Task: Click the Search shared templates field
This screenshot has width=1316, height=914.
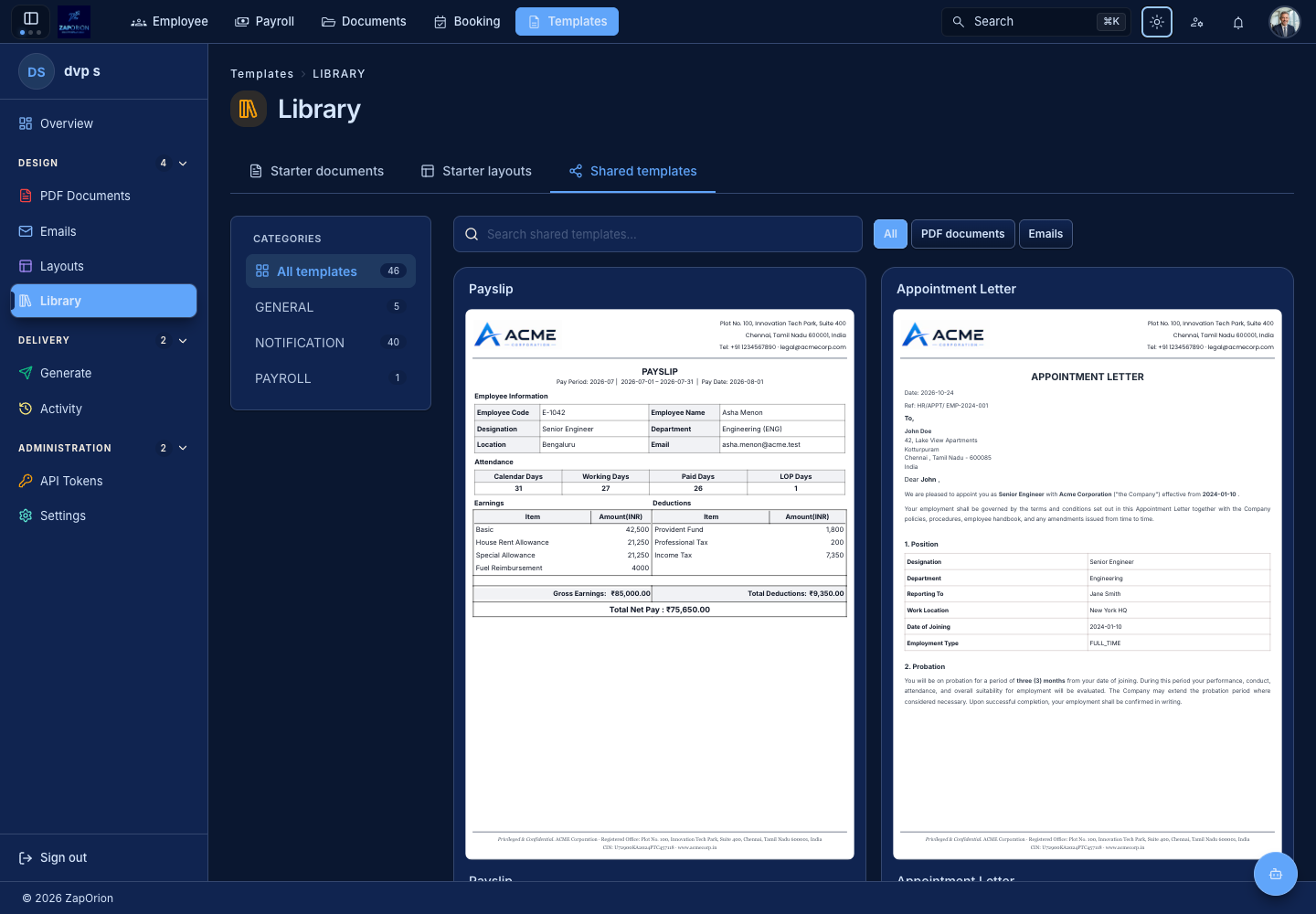Action: click(658, 234)
